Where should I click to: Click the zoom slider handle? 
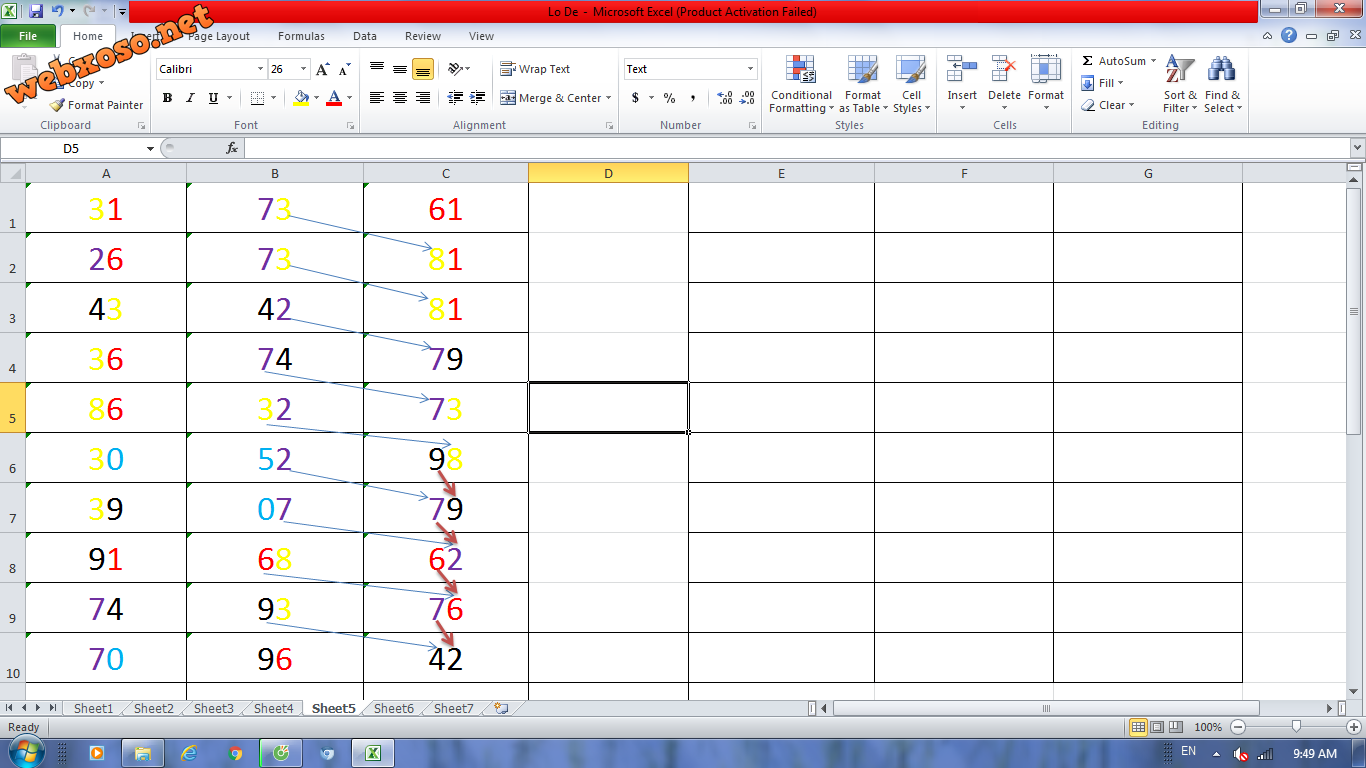[x=1296, y=727]
